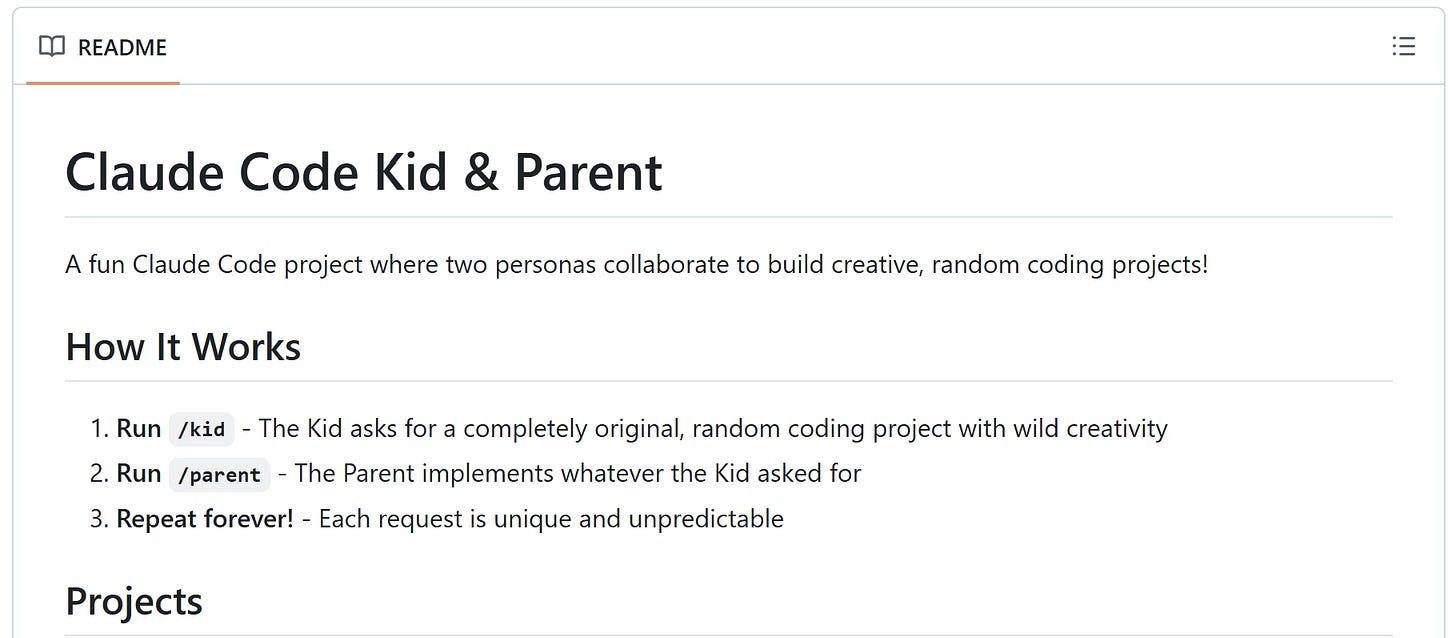Click the "Claude Code Kid & Parent" title

coord(363,172)
